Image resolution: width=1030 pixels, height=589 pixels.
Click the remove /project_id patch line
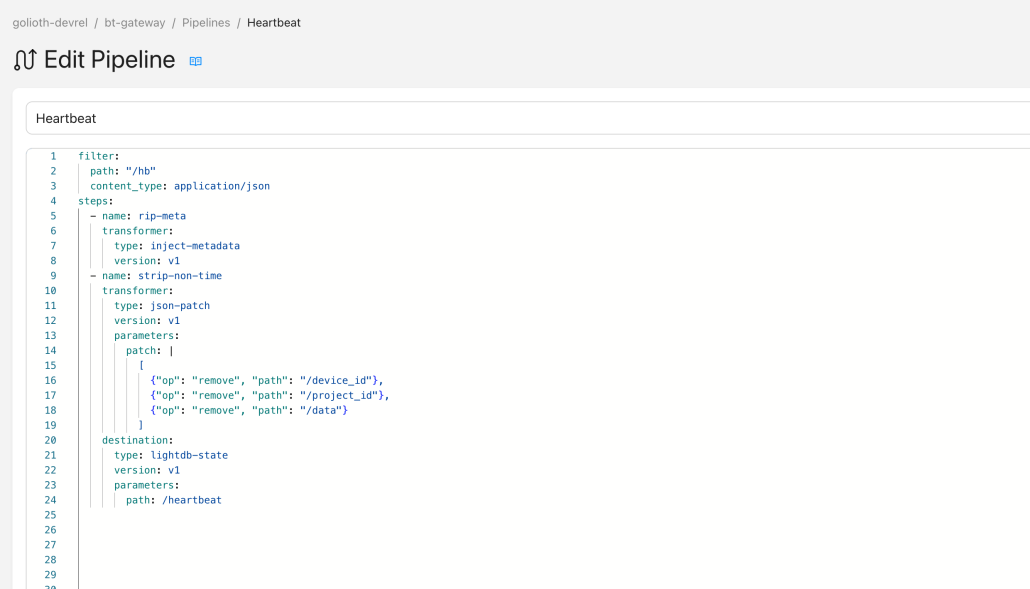[x=270, y=396]
